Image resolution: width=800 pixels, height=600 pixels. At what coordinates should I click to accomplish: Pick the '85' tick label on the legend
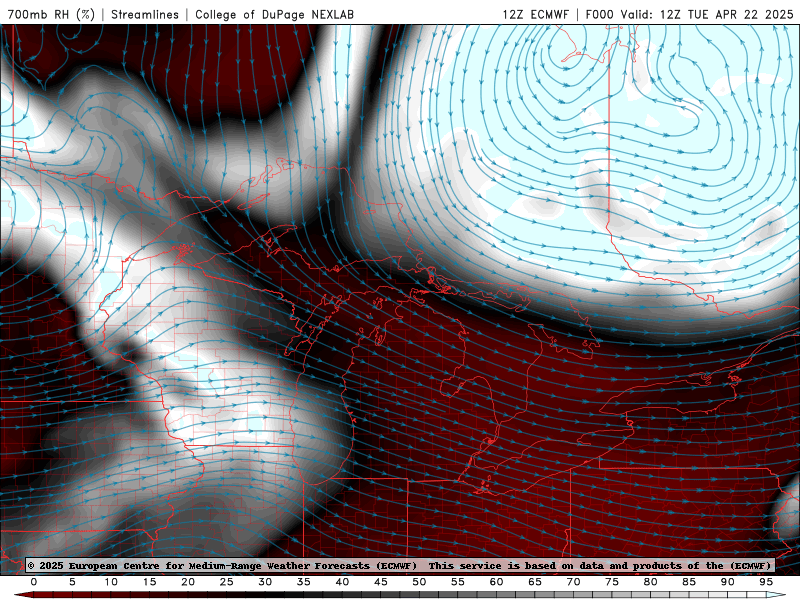coord(689,582)
